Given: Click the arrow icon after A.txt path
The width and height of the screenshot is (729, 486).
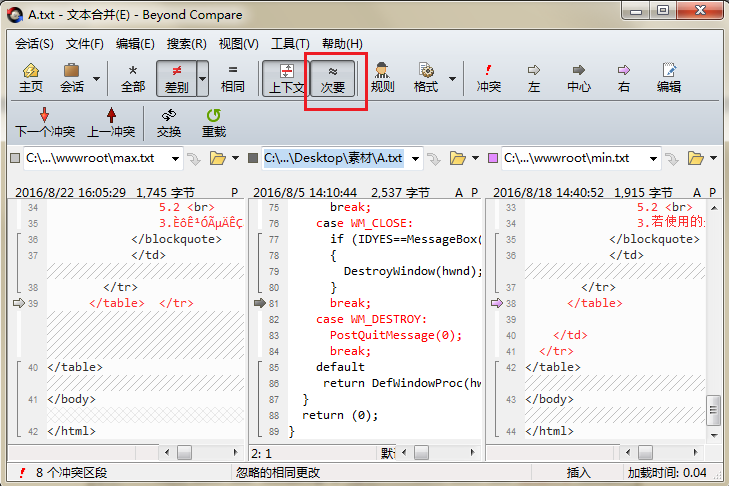Looking at the screenshot, I should pyautogui.click(x=434, y=159).
